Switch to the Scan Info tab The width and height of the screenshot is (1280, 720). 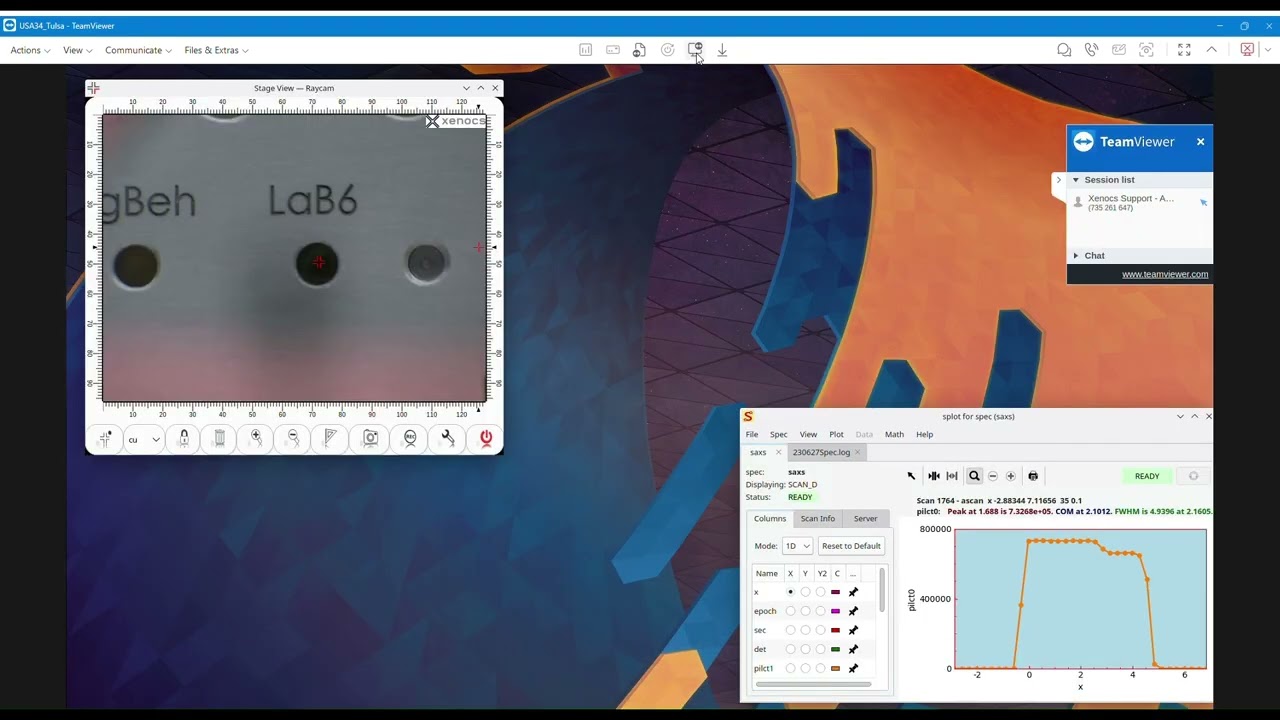click(x=817, y=519)
